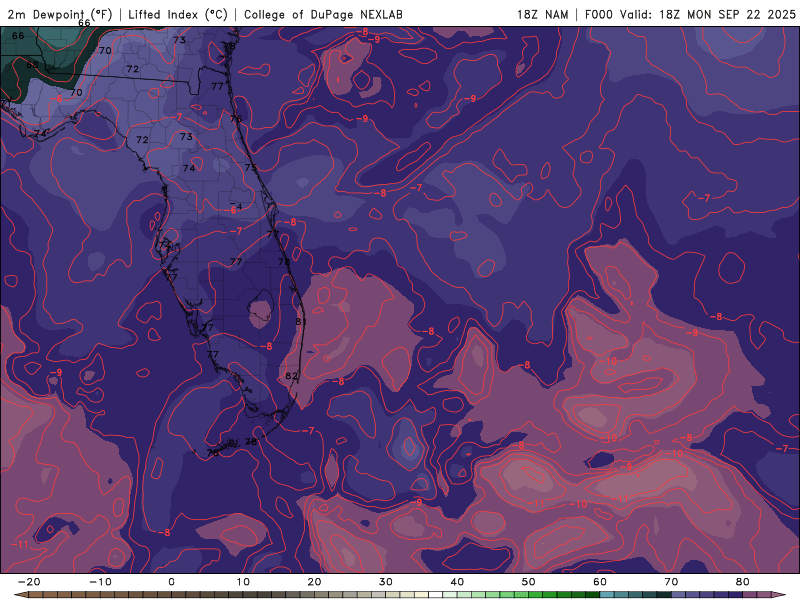Image resolution: width=800 pixels, height=600 pixels.
Task: Click the '70' color scale label below the map
Action: [x=671, y=582]
